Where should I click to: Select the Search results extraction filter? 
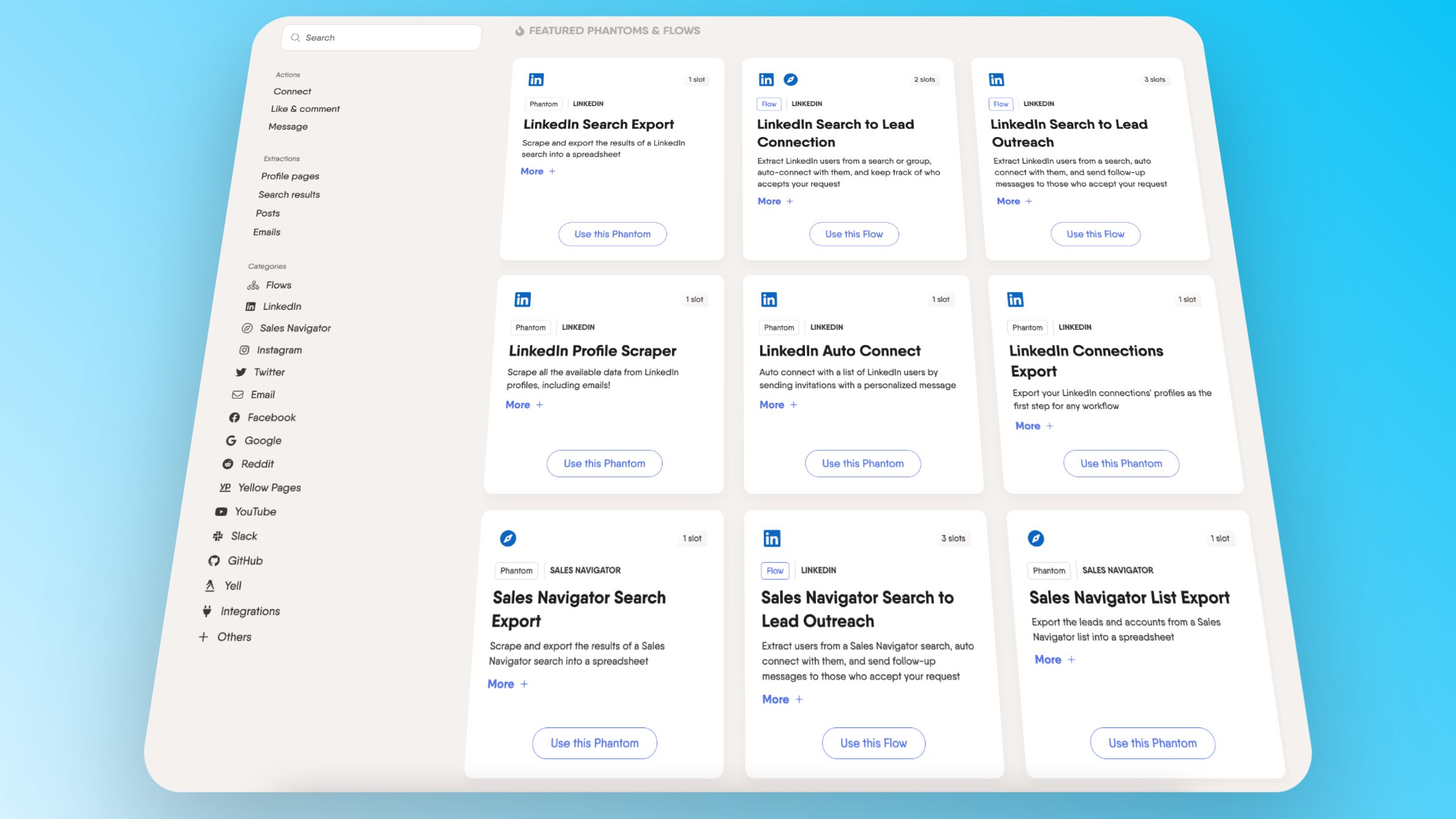[289, 194]
